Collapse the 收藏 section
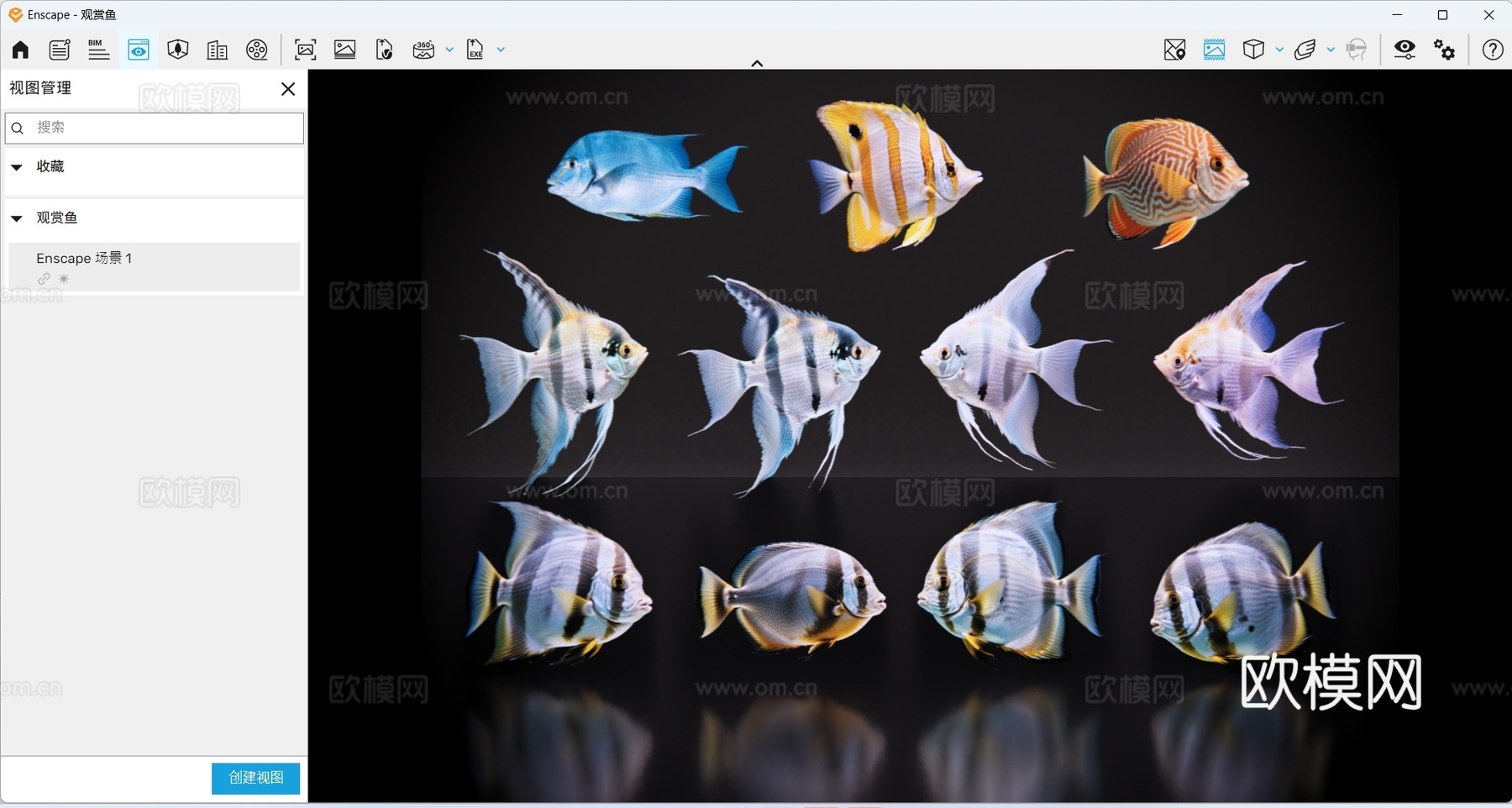 pyautogui.click(x=17, y=167)
